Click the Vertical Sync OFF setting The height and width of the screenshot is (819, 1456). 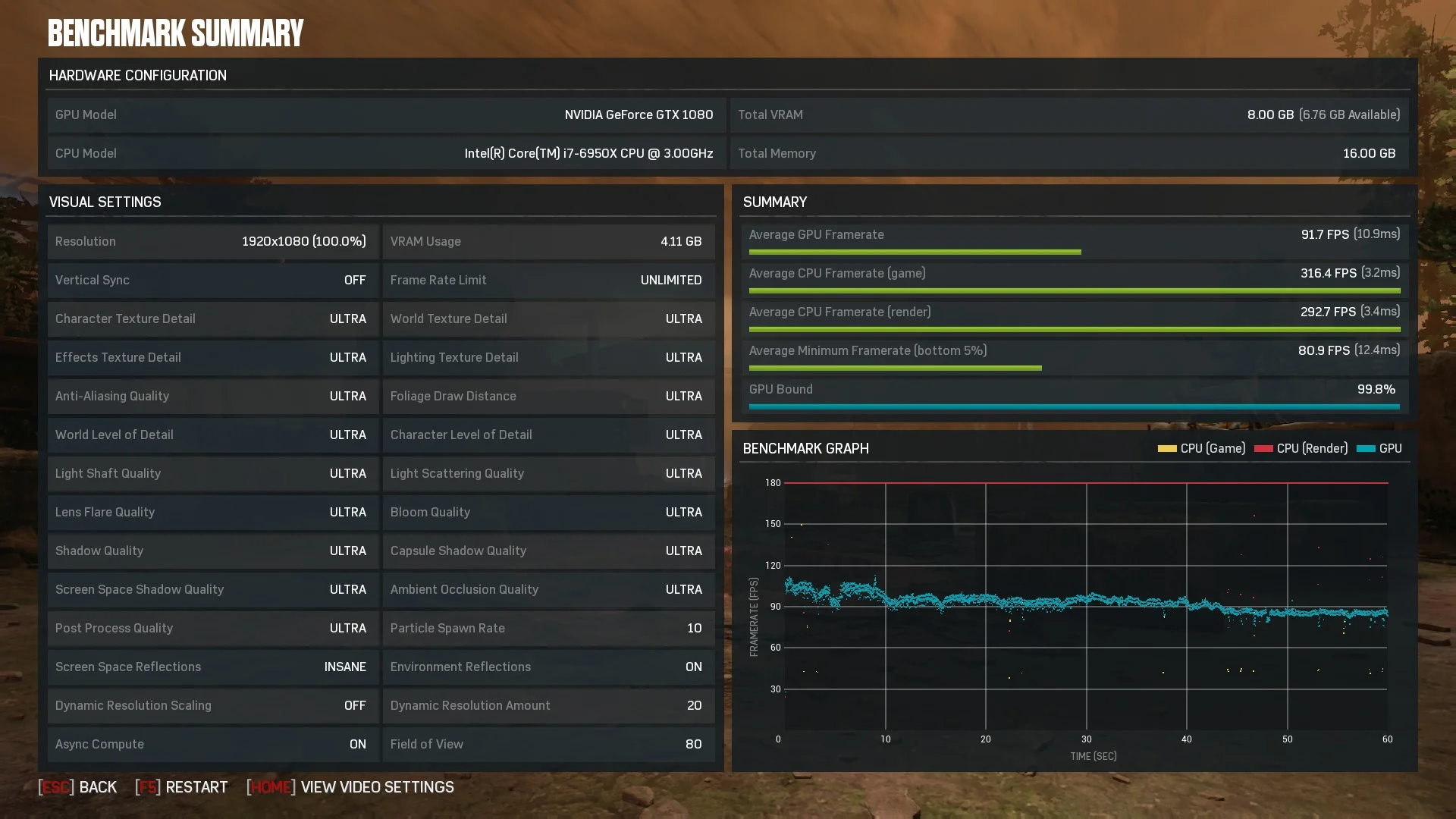click(212, 281)
